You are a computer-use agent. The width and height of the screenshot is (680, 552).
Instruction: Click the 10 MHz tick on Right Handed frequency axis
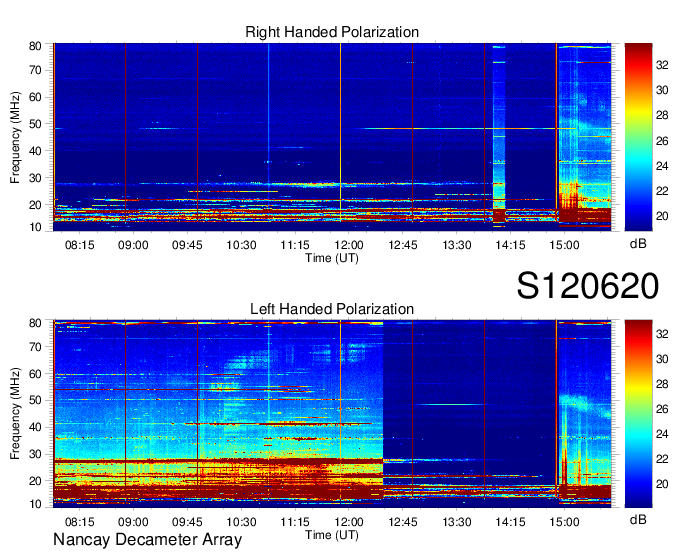(x=35, y=227)
